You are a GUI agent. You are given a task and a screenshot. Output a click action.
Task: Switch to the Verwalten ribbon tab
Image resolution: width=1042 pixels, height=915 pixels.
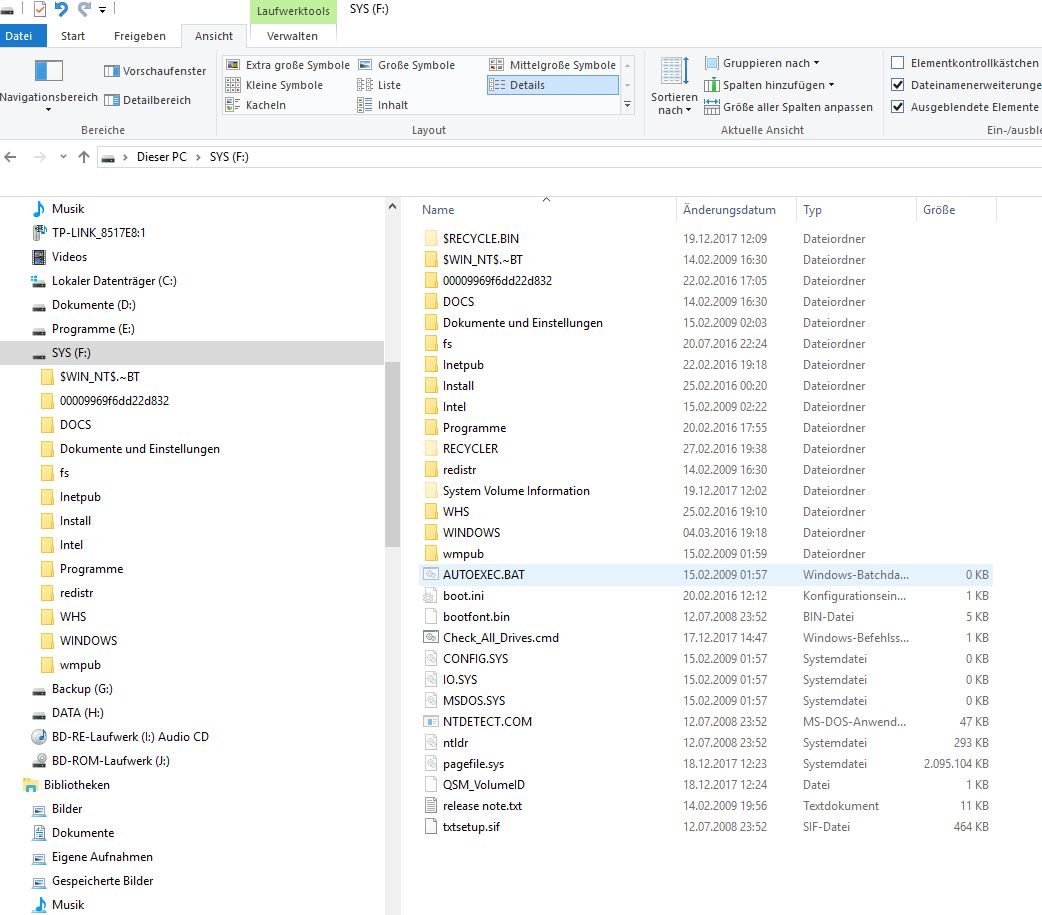pyautogui.click(x=292, y=36)
